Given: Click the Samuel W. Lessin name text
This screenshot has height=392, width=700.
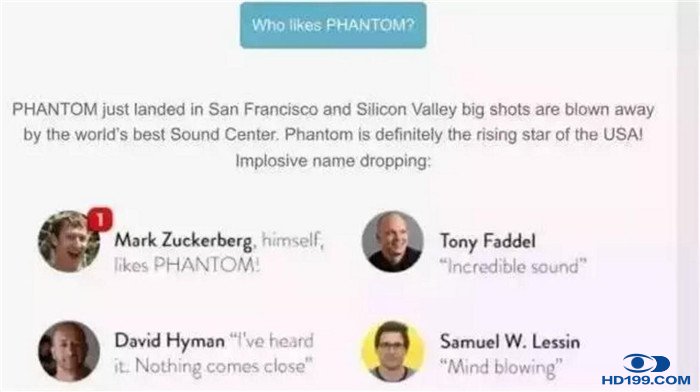Looking at the screenshot, I should point(510,342).
